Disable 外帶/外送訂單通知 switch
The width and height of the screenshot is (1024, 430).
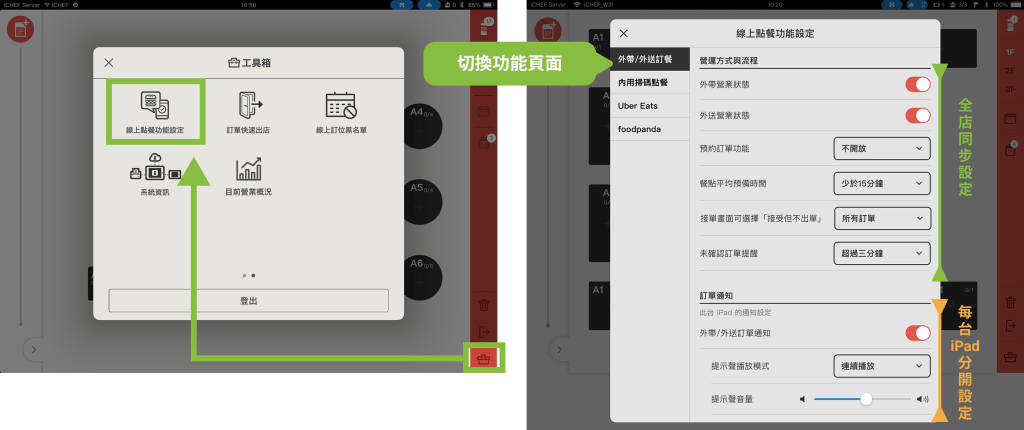[917, 333]
